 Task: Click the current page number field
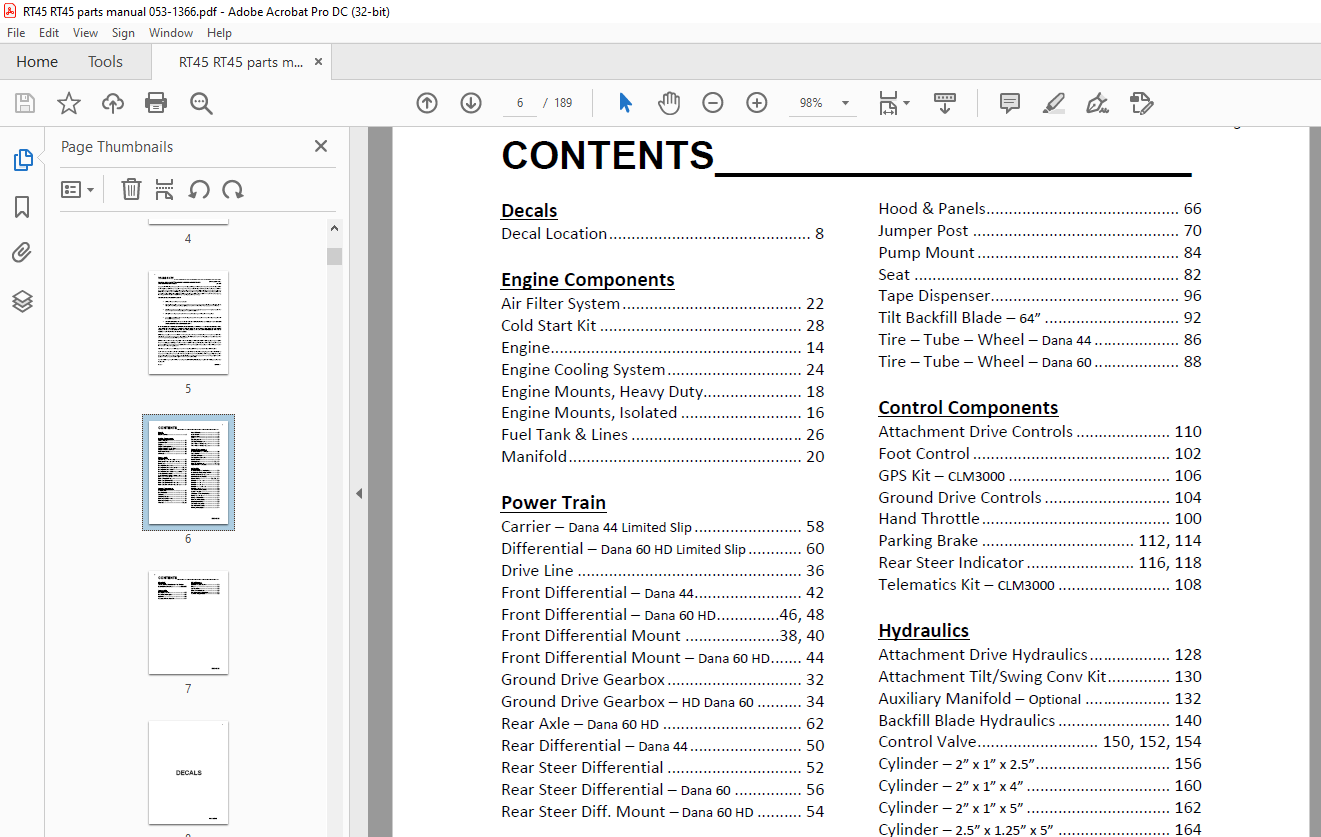click(520, 103)
